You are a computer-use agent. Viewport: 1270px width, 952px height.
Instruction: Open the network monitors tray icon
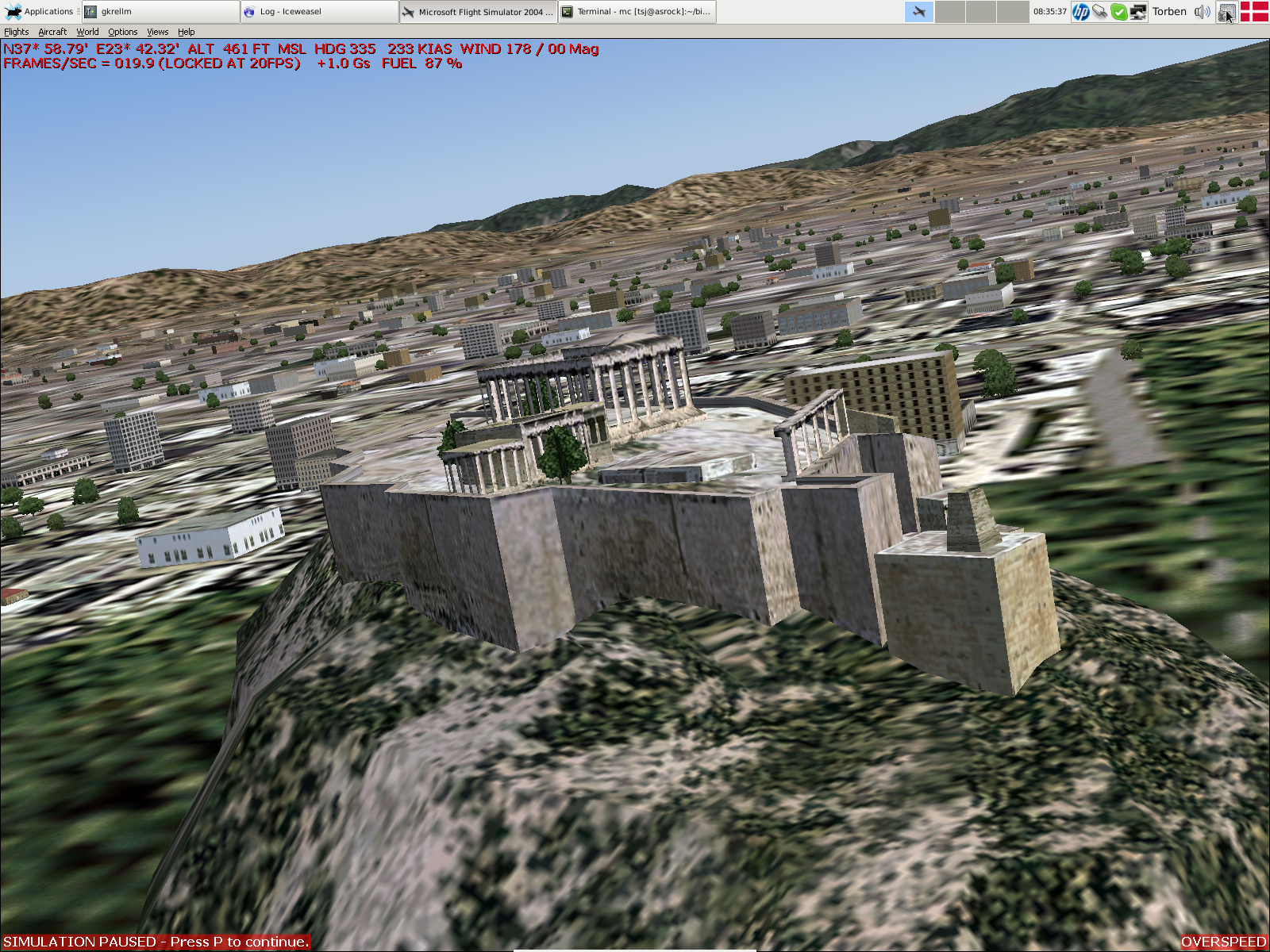coord(1137,11)
